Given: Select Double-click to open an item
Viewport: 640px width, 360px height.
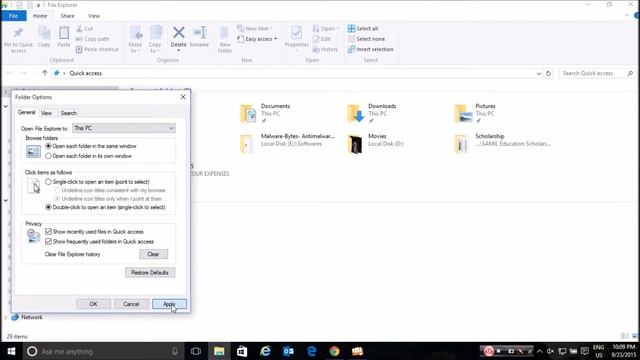Looking at the screenshot, I should pyautogui.click(x=49, y=207).
